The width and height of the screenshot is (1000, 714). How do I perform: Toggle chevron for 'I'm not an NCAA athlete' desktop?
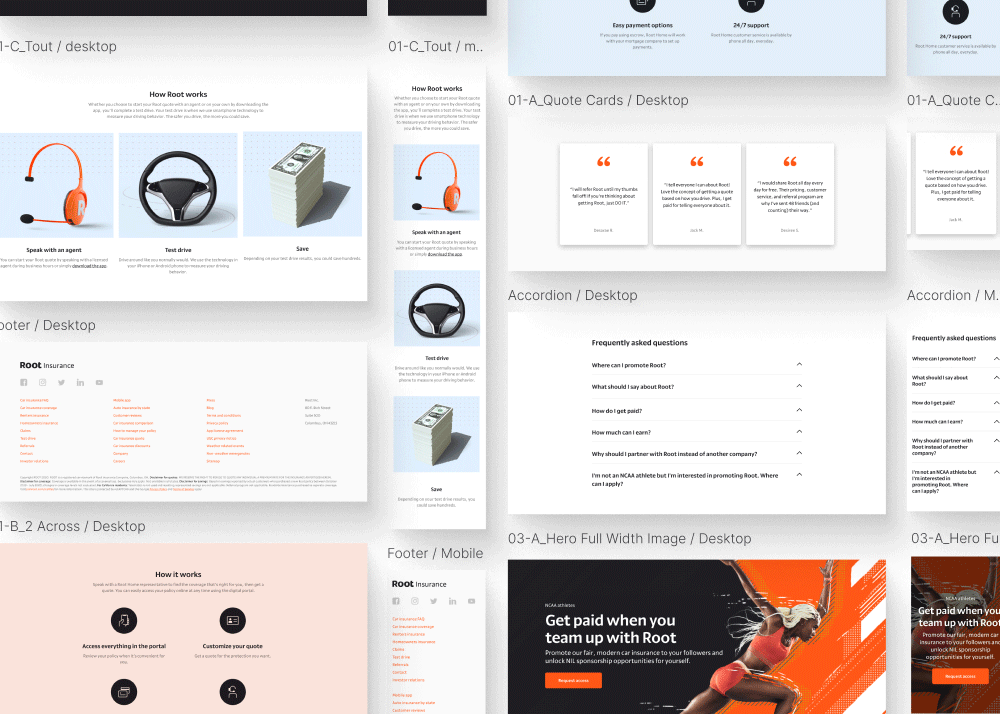pos(799,475)
